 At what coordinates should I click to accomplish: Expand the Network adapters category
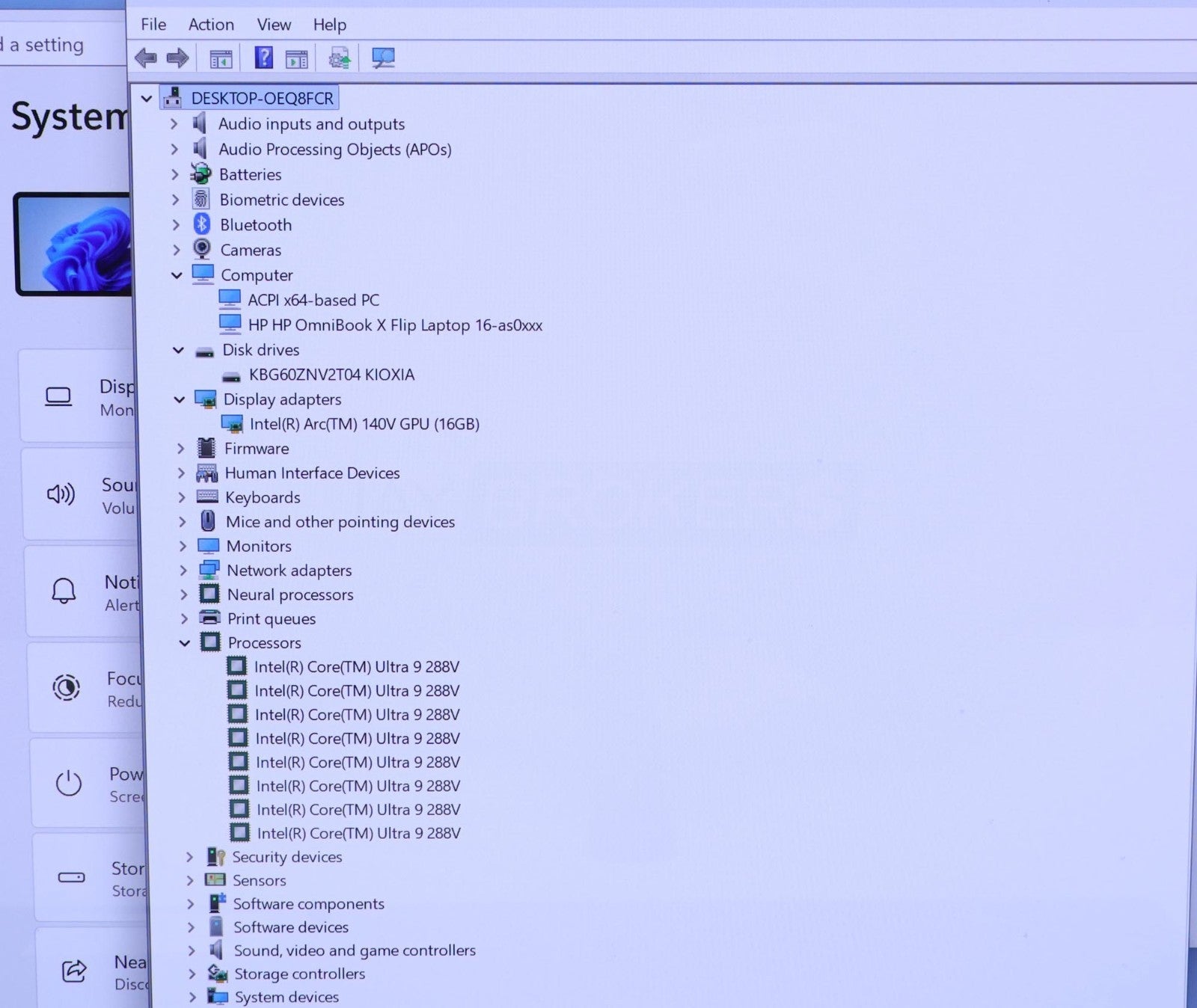click(x=183, y=571)
